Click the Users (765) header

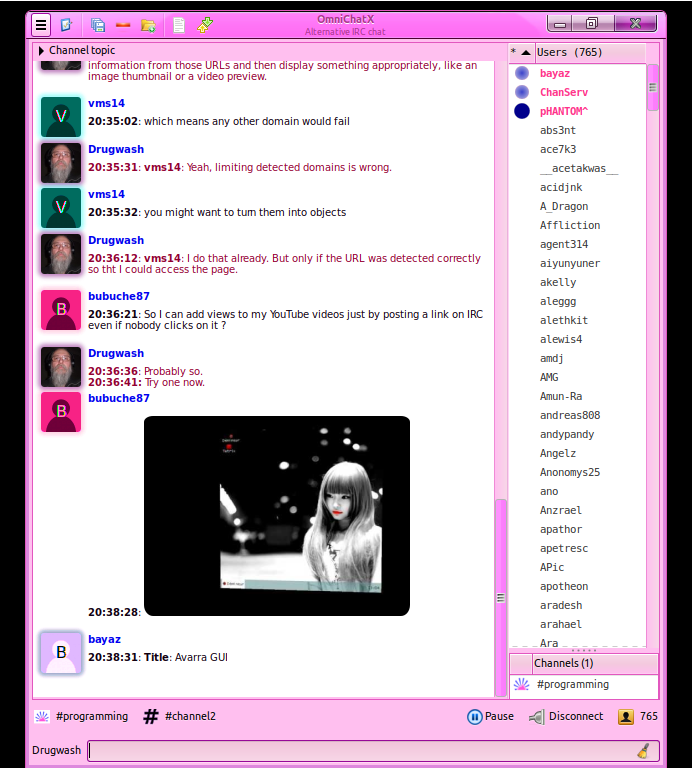(591, 52)
